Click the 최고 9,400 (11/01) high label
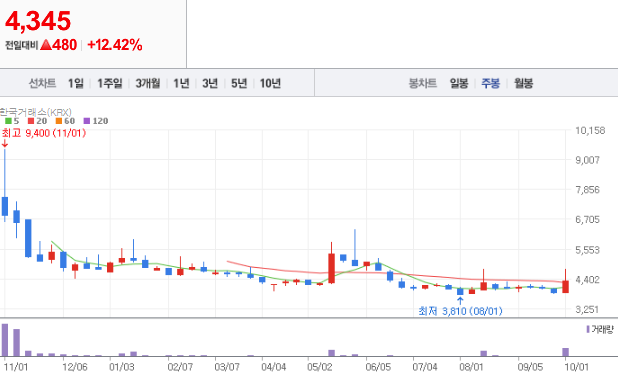 click(44, 133)
